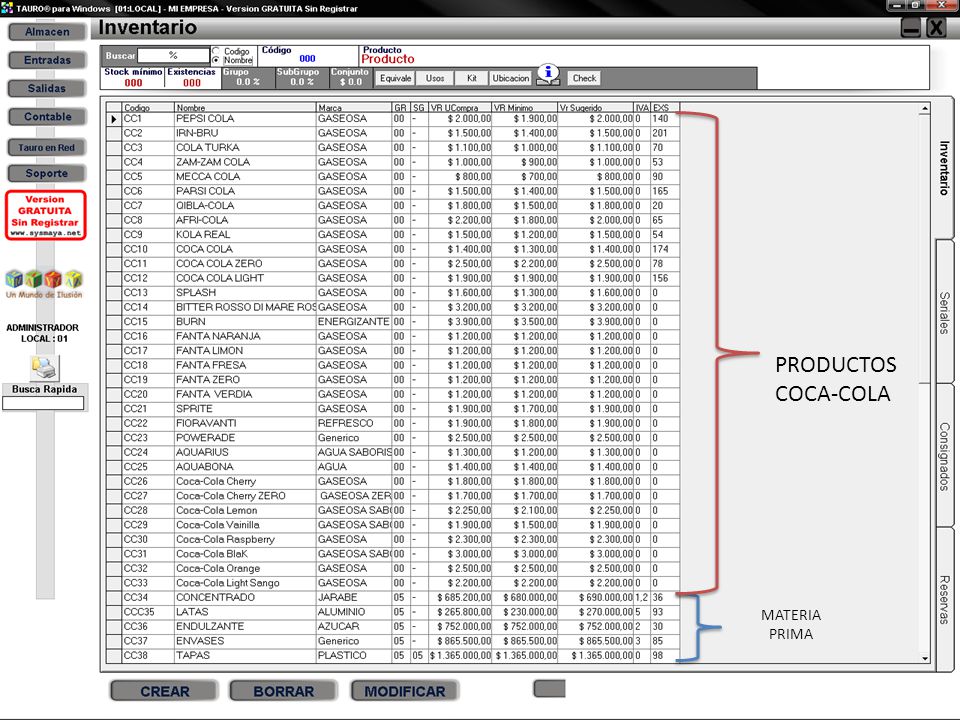
Task: Select the row selector of PEPSI COLA
Action: tap(114, 119)
